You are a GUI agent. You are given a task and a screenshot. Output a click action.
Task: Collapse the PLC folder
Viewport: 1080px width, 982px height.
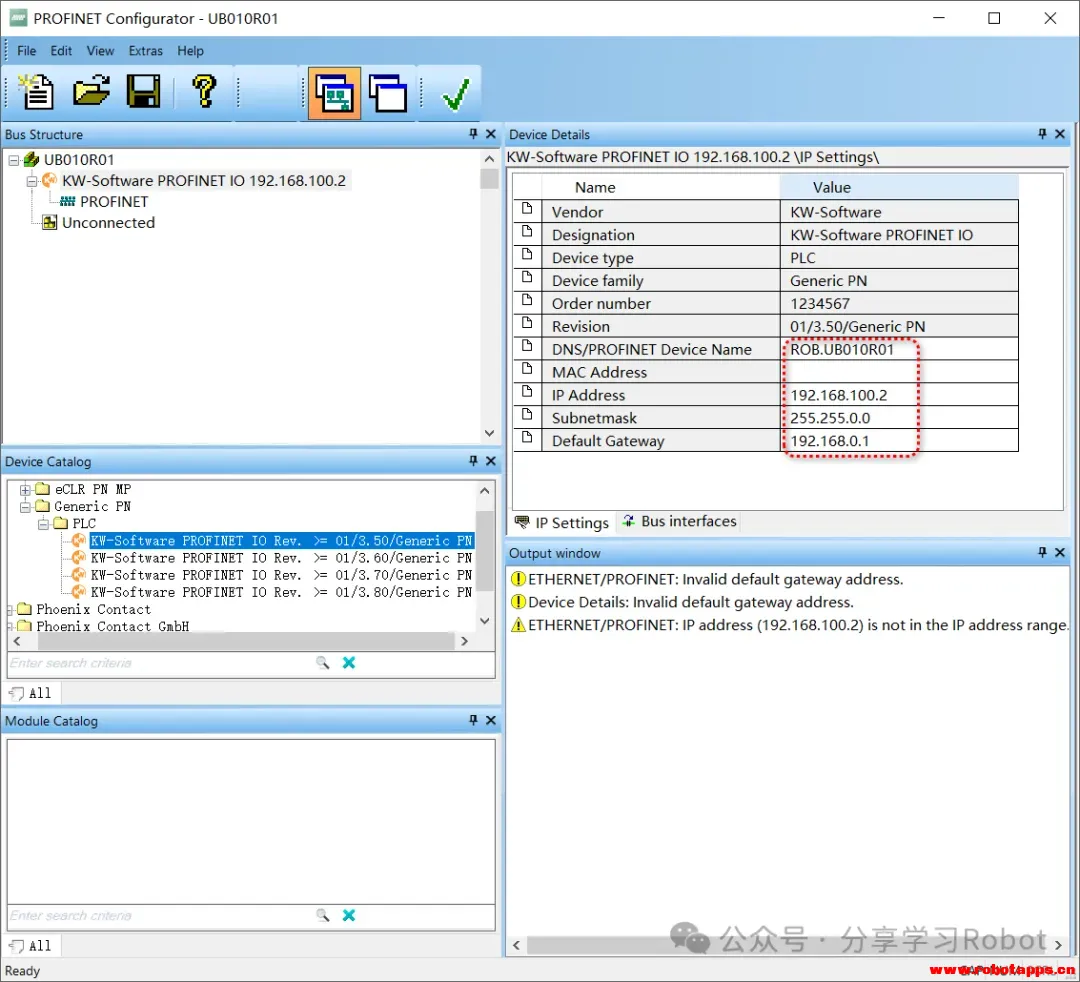pyautogui.click(x=43, y=524)
